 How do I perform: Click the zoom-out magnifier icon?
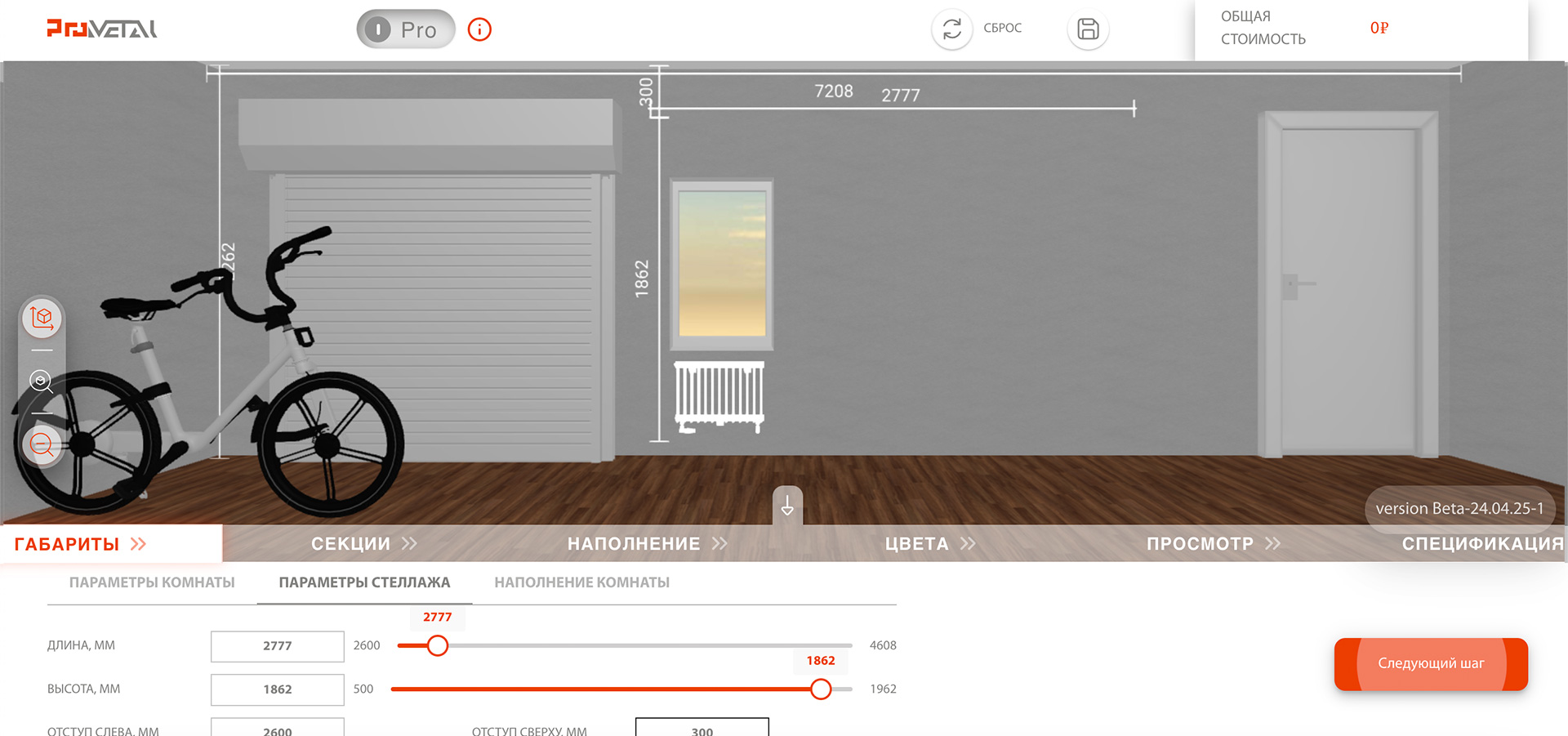(x=42, y=445)
